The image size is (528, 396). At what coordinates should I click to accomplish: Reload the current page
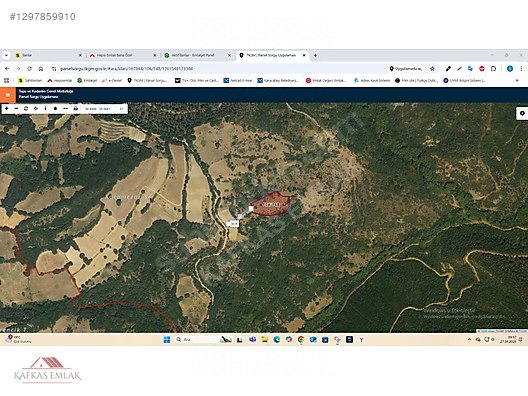(30, 69)
